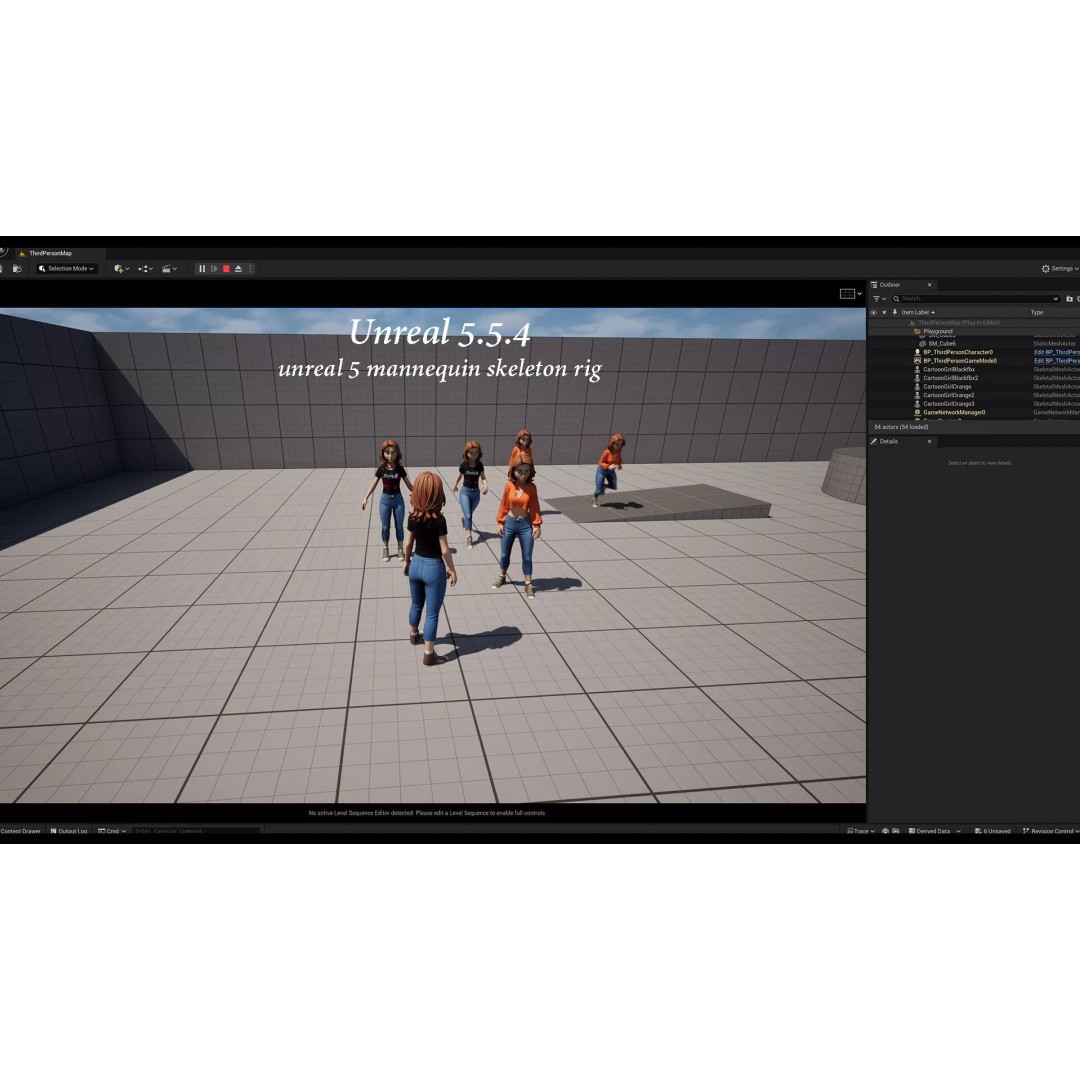1080x1080 pixels.
Task: Focus the Outliner search field
Action: pos(975,299)
